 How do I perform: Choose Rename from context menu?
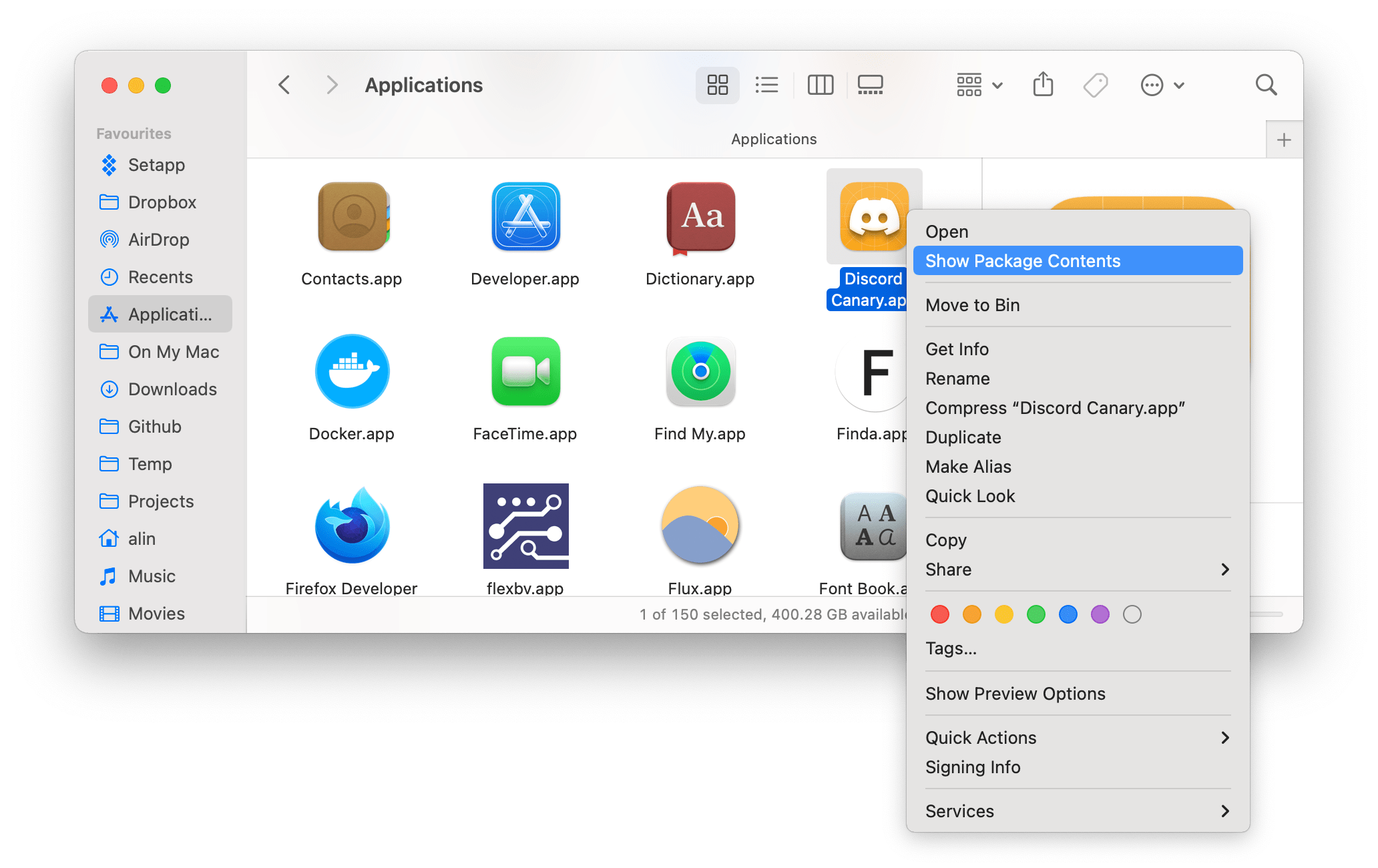tap(1078, 379)
